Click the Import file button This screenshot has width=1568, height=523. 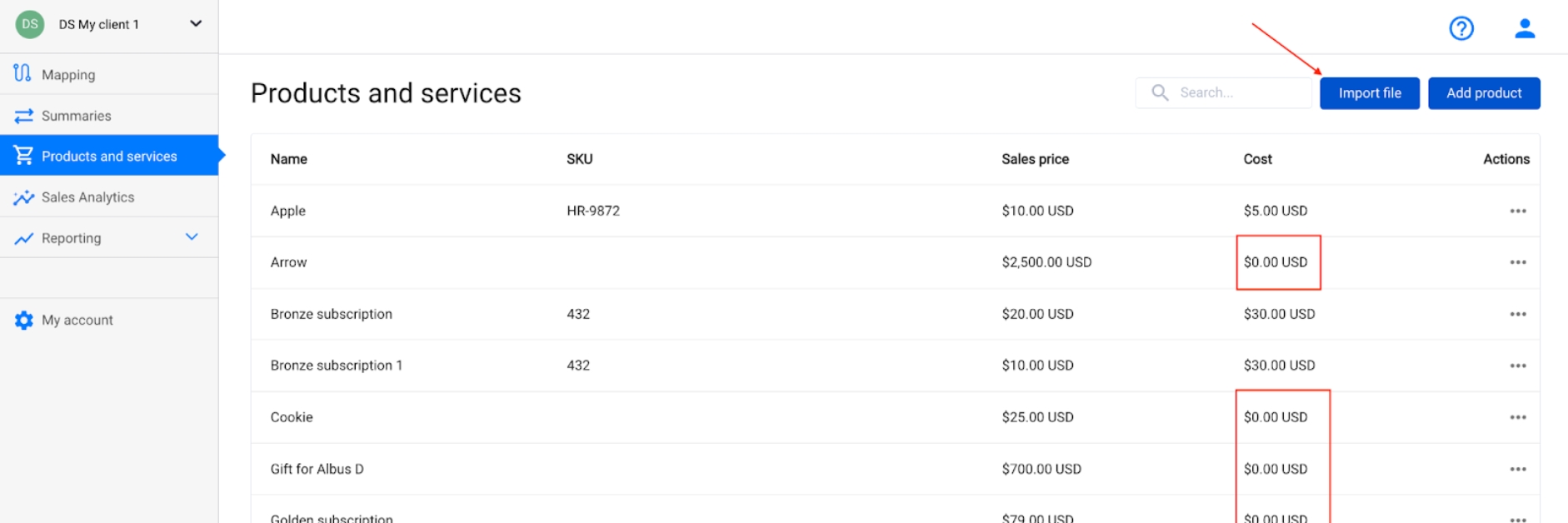(x=1369, y=92)
